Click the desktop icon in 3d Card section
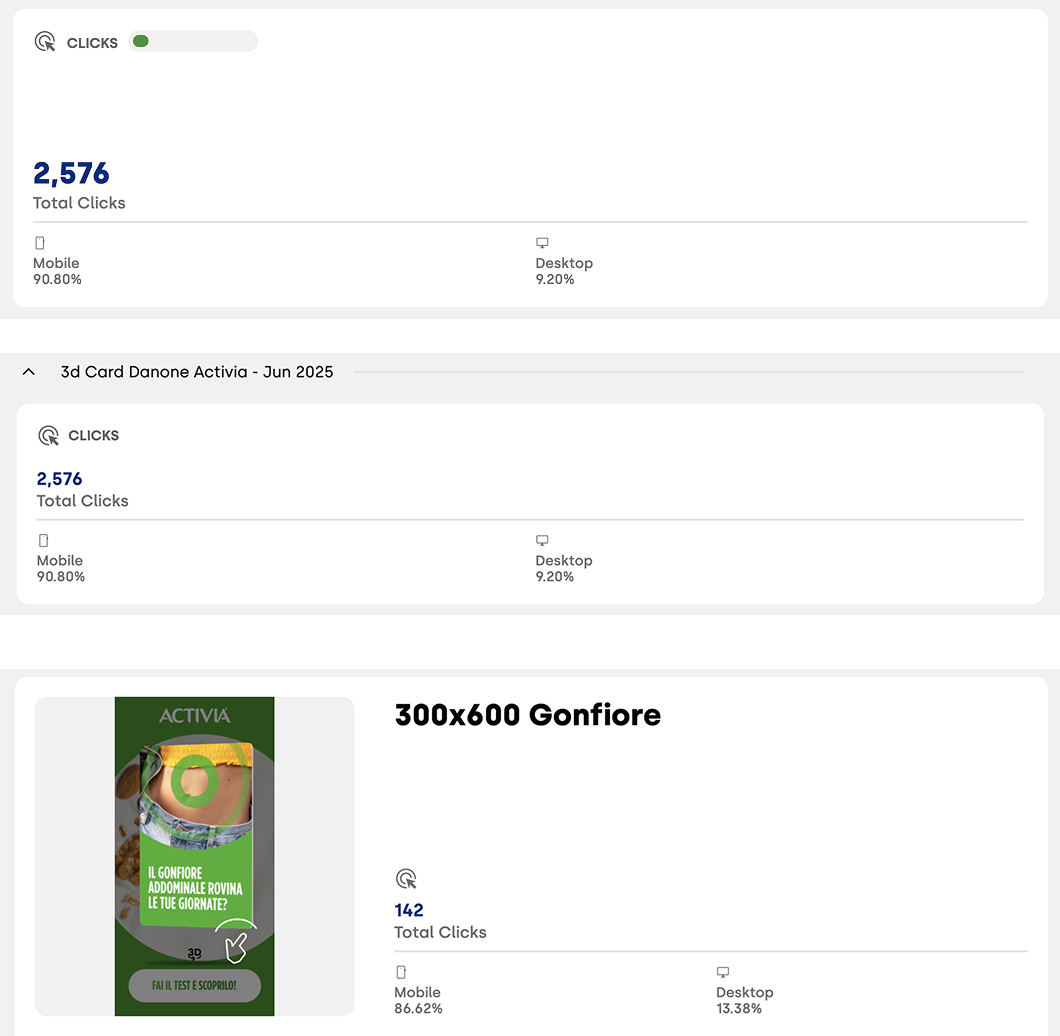The height and width of the screenshot is (1036, 1060). pos(542,540)
